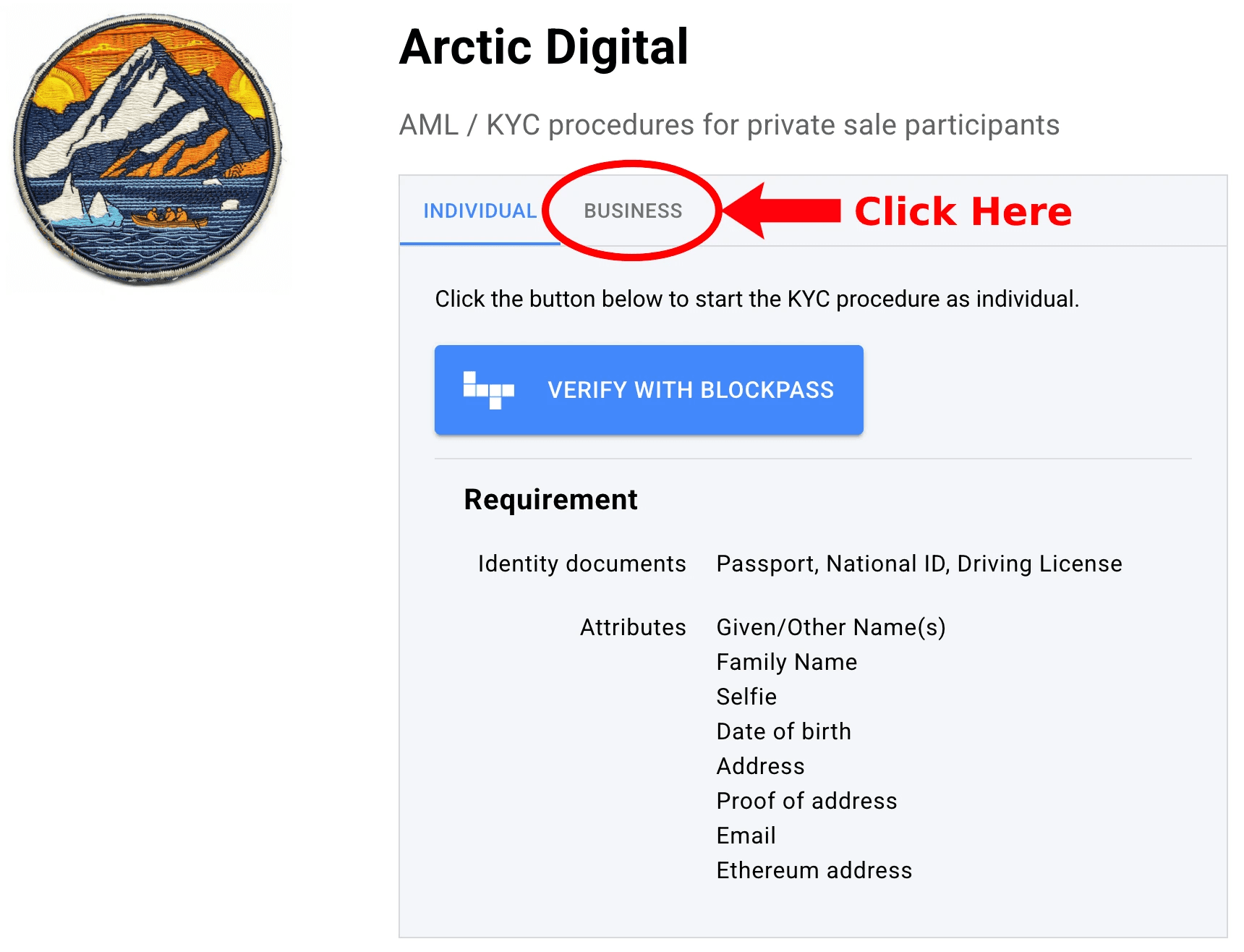Select the INDIVIDUAL tab
The width and height of the screenshot is (1244, 952).
(x=479, y=211)
